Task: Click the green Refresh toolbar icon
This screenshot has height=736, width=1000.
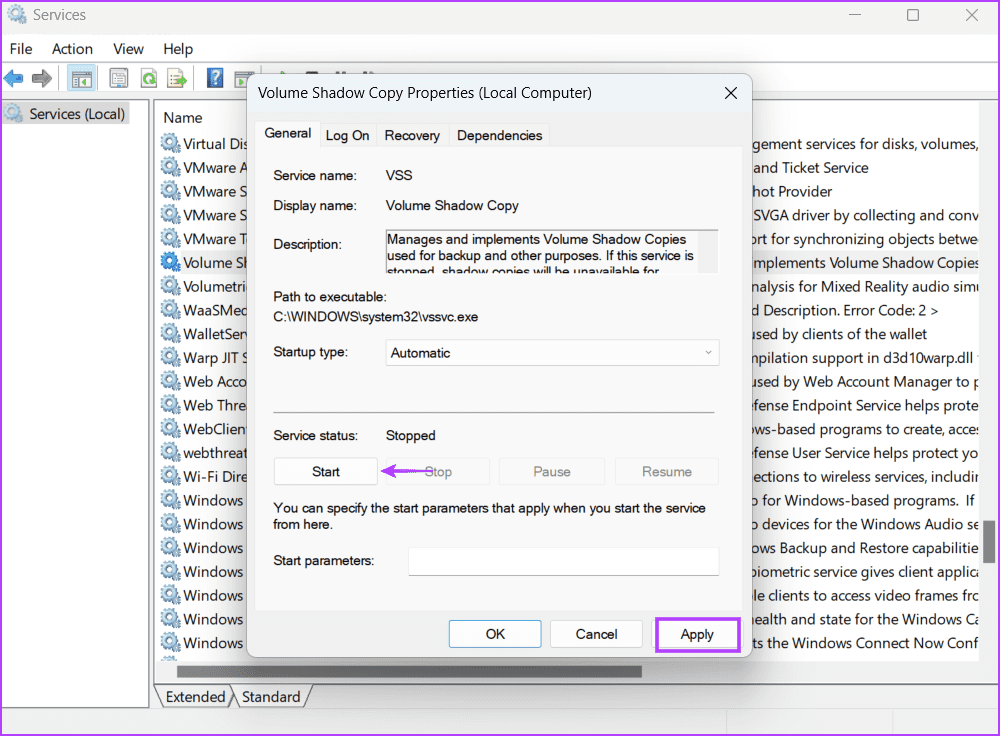Action: pos(149,79)
